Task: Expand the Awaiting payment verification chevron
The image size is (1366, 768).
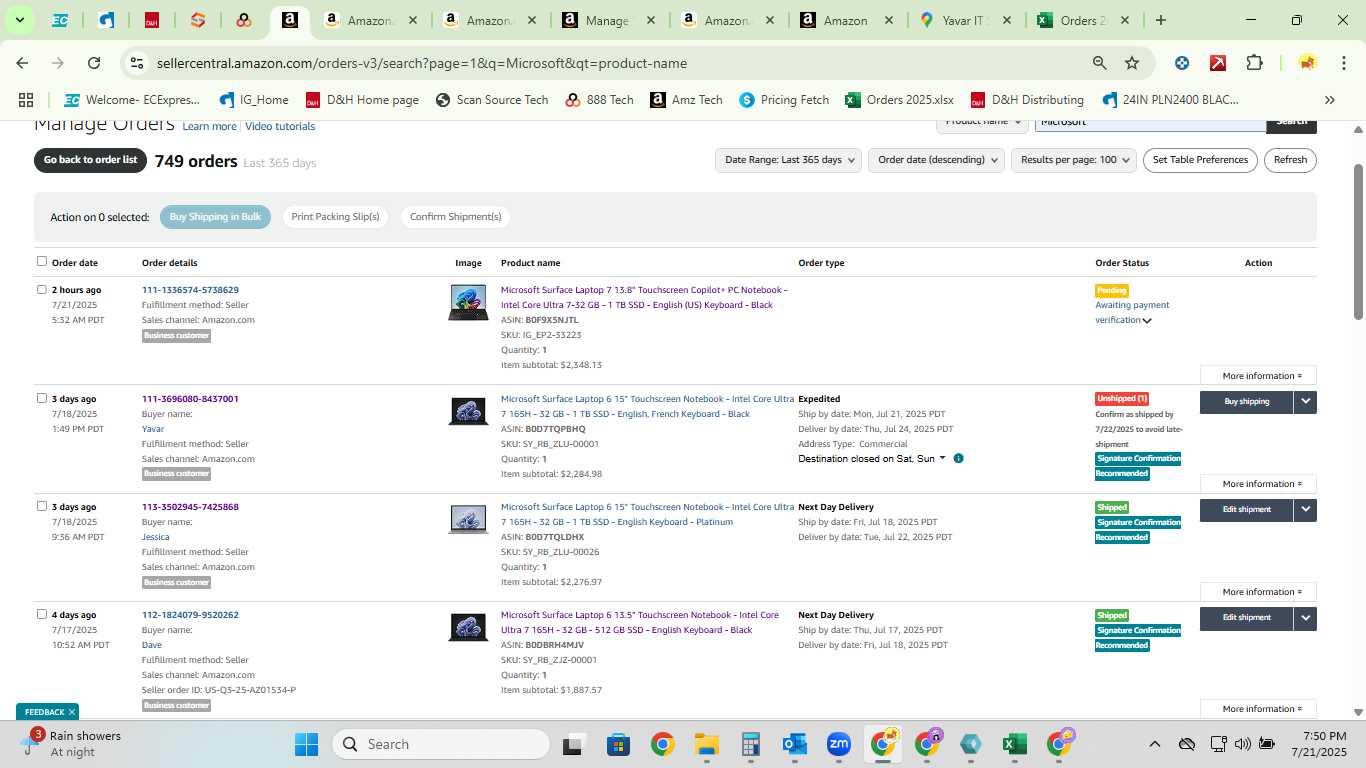Action: click(1147, 321)
